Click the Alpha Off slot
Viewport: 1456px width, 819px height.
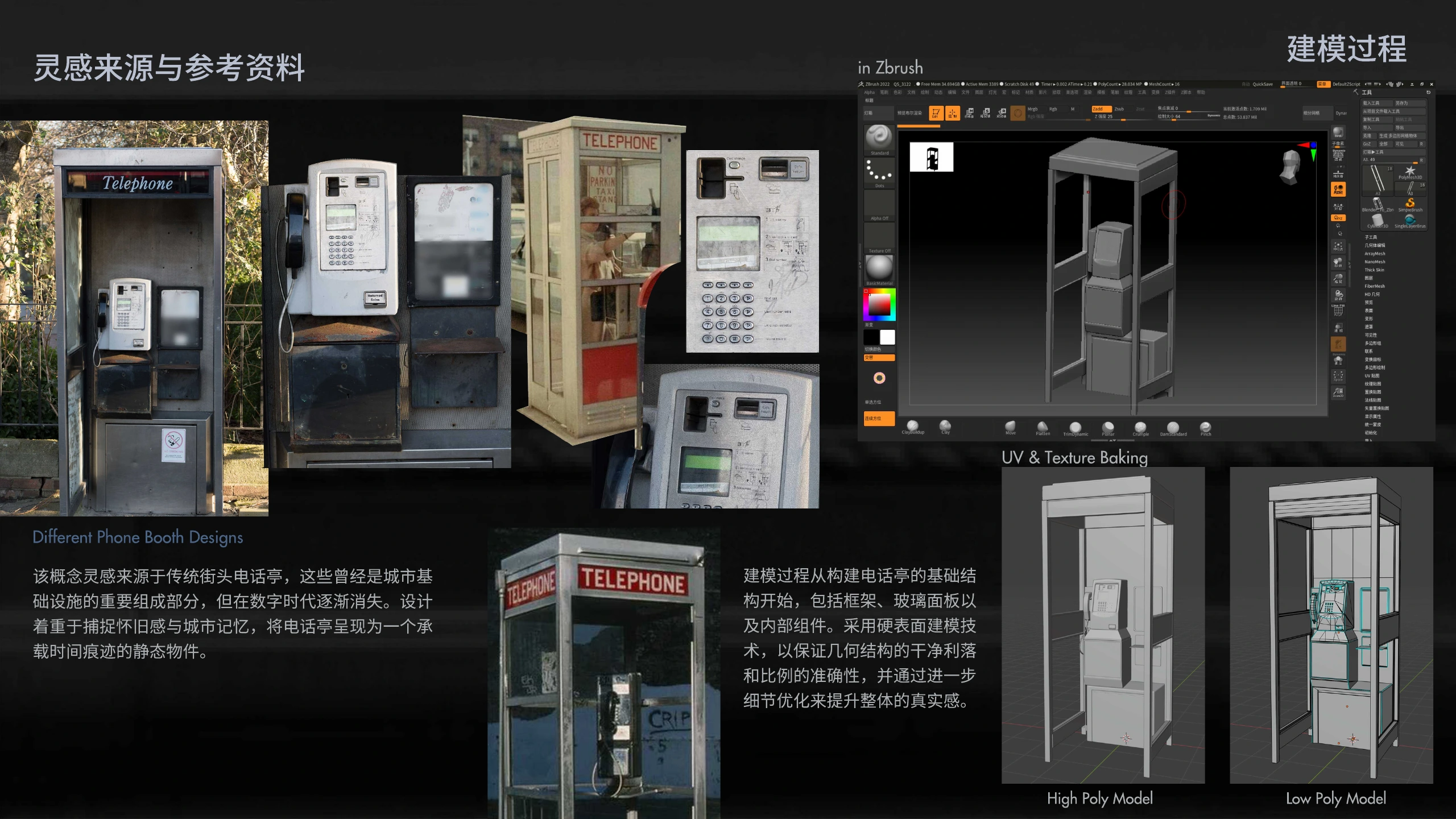(x=879, y=205)
